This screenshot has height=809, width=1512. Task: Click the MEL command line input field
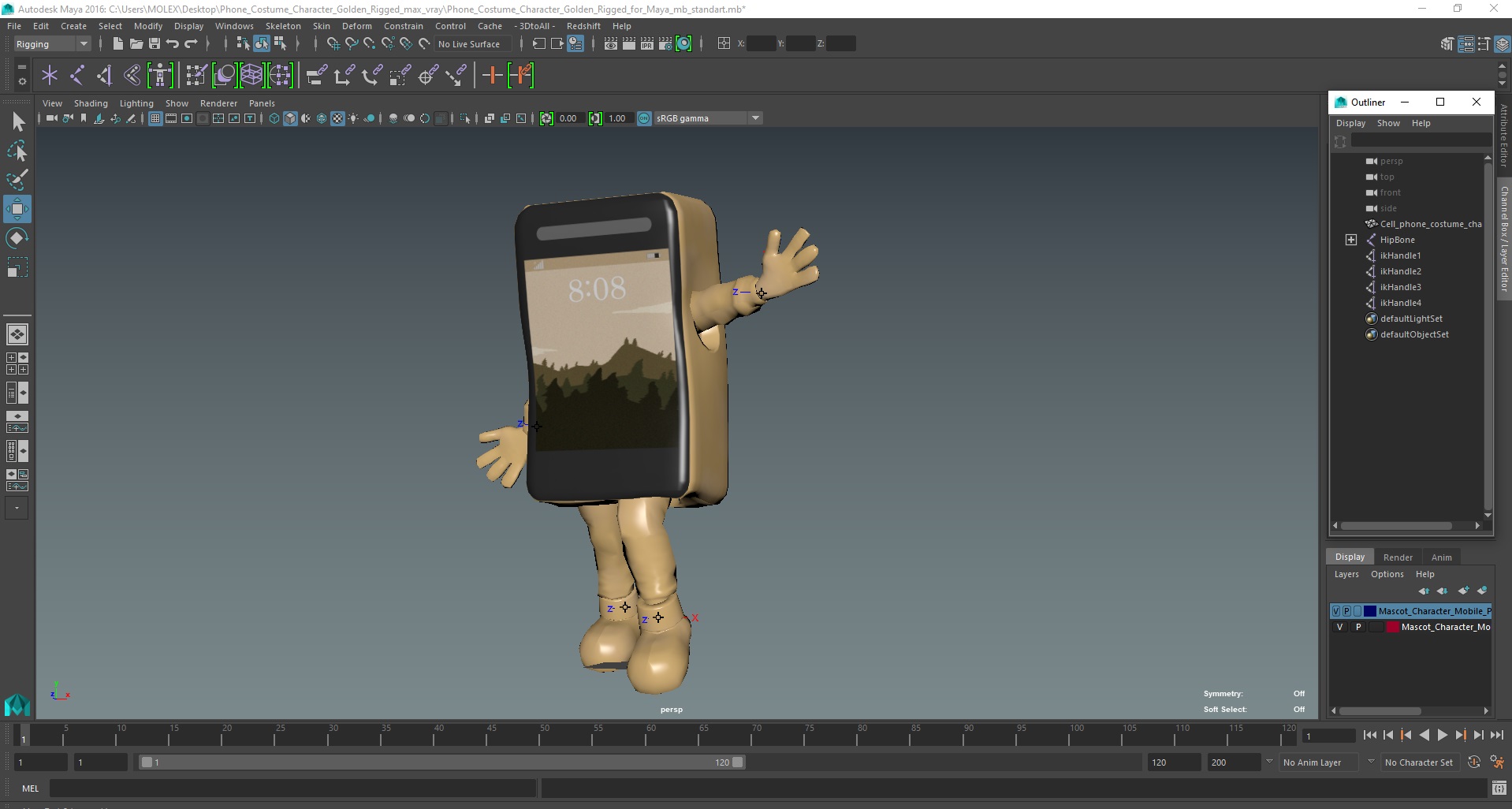293,788
